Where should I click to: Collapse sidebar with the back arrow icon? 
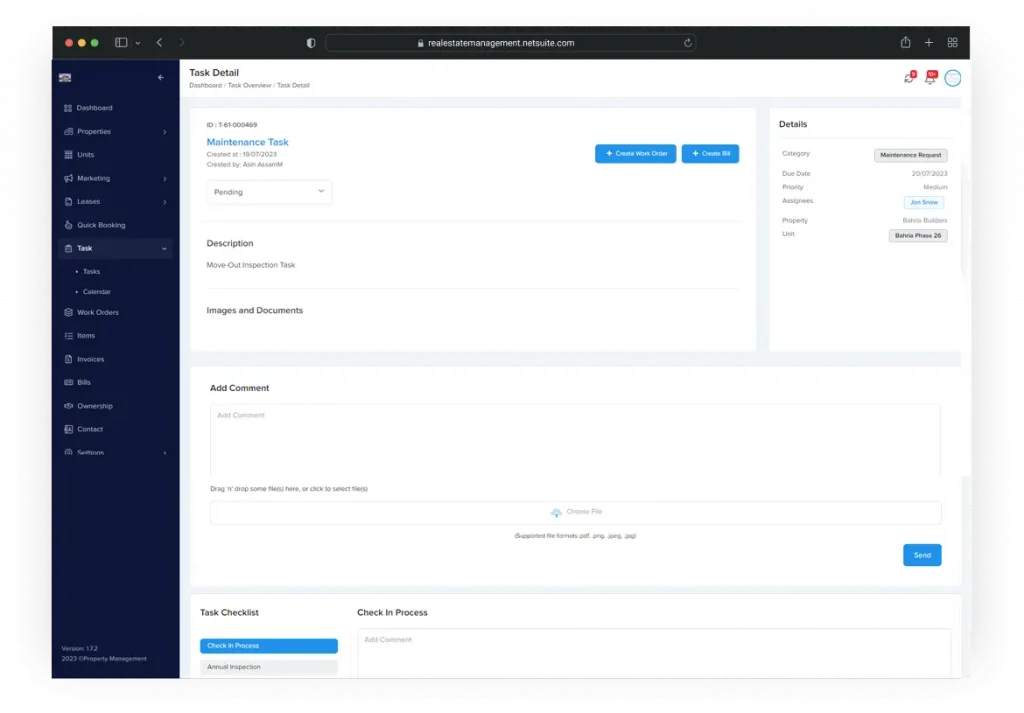161,78
